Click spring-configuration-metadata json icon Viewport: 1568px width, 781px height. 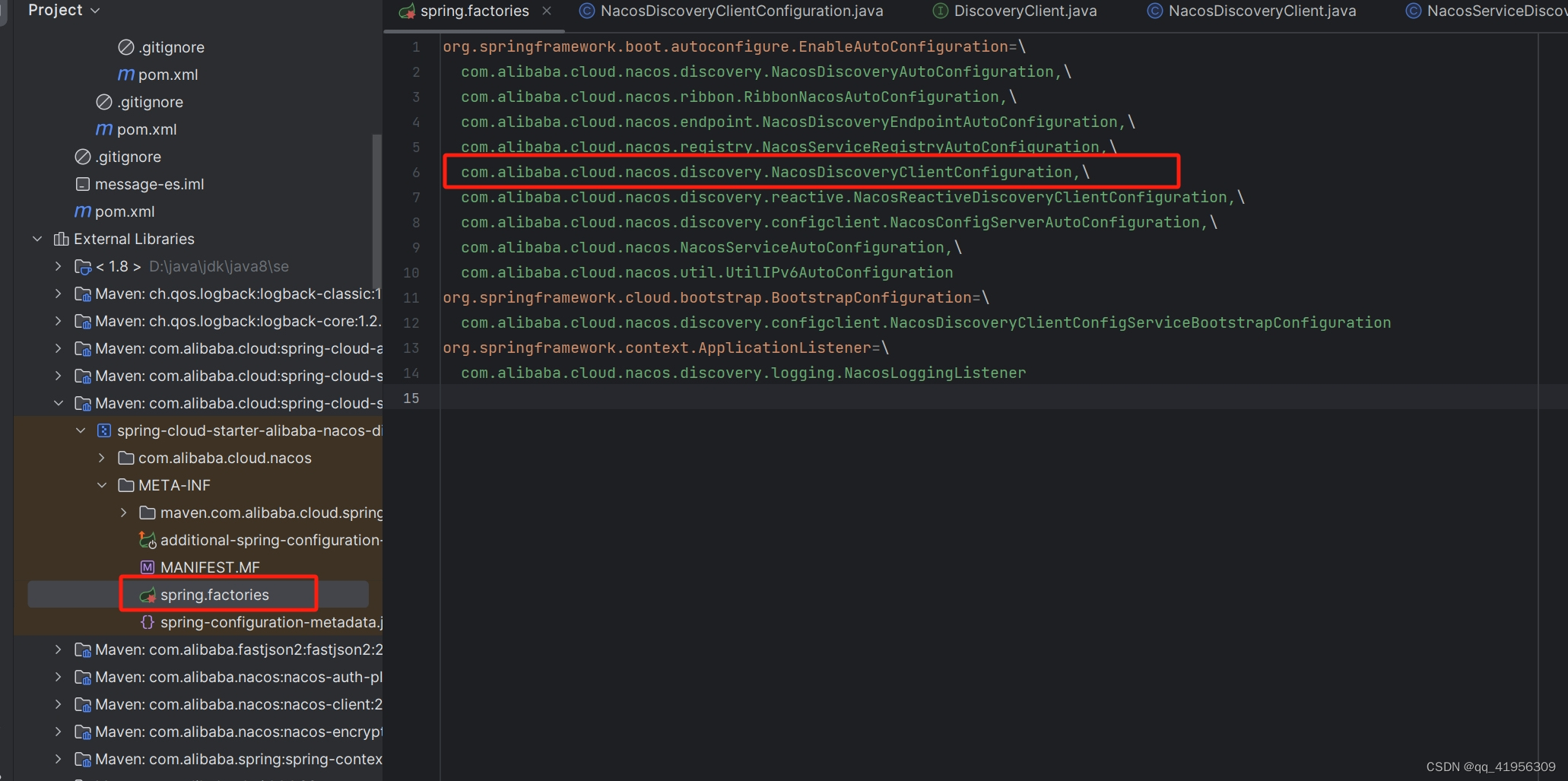[148, 622]
